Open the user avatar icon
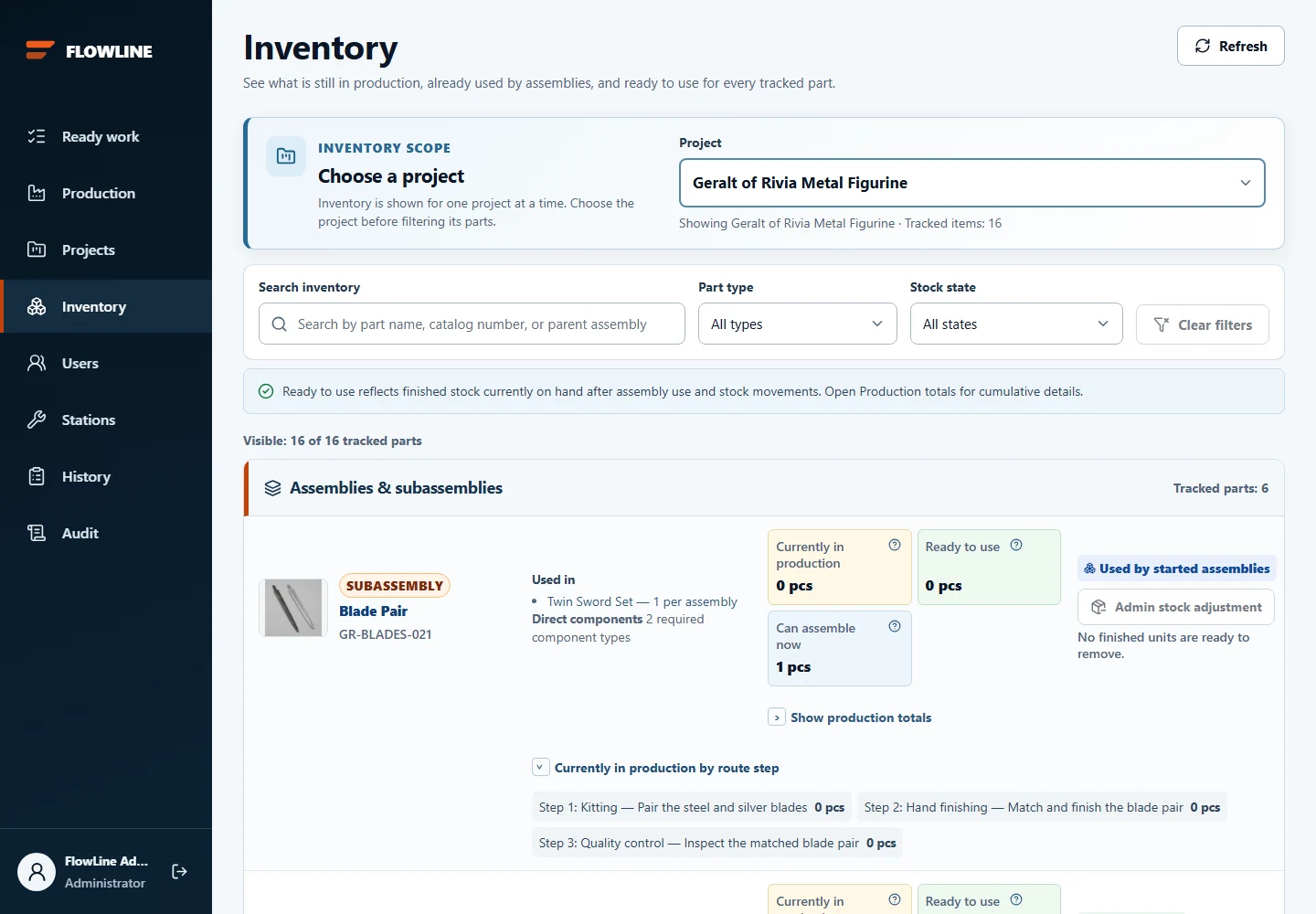 [x=37, y=872]
